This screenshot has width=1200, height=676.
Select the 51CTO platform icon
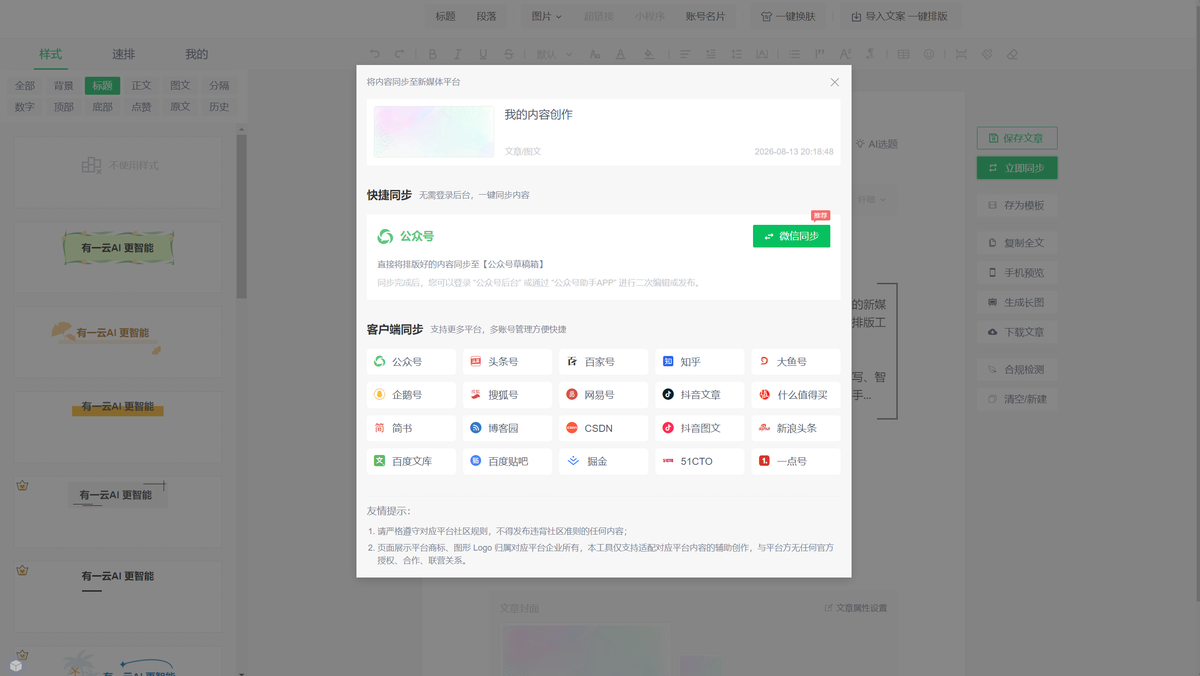668,461
